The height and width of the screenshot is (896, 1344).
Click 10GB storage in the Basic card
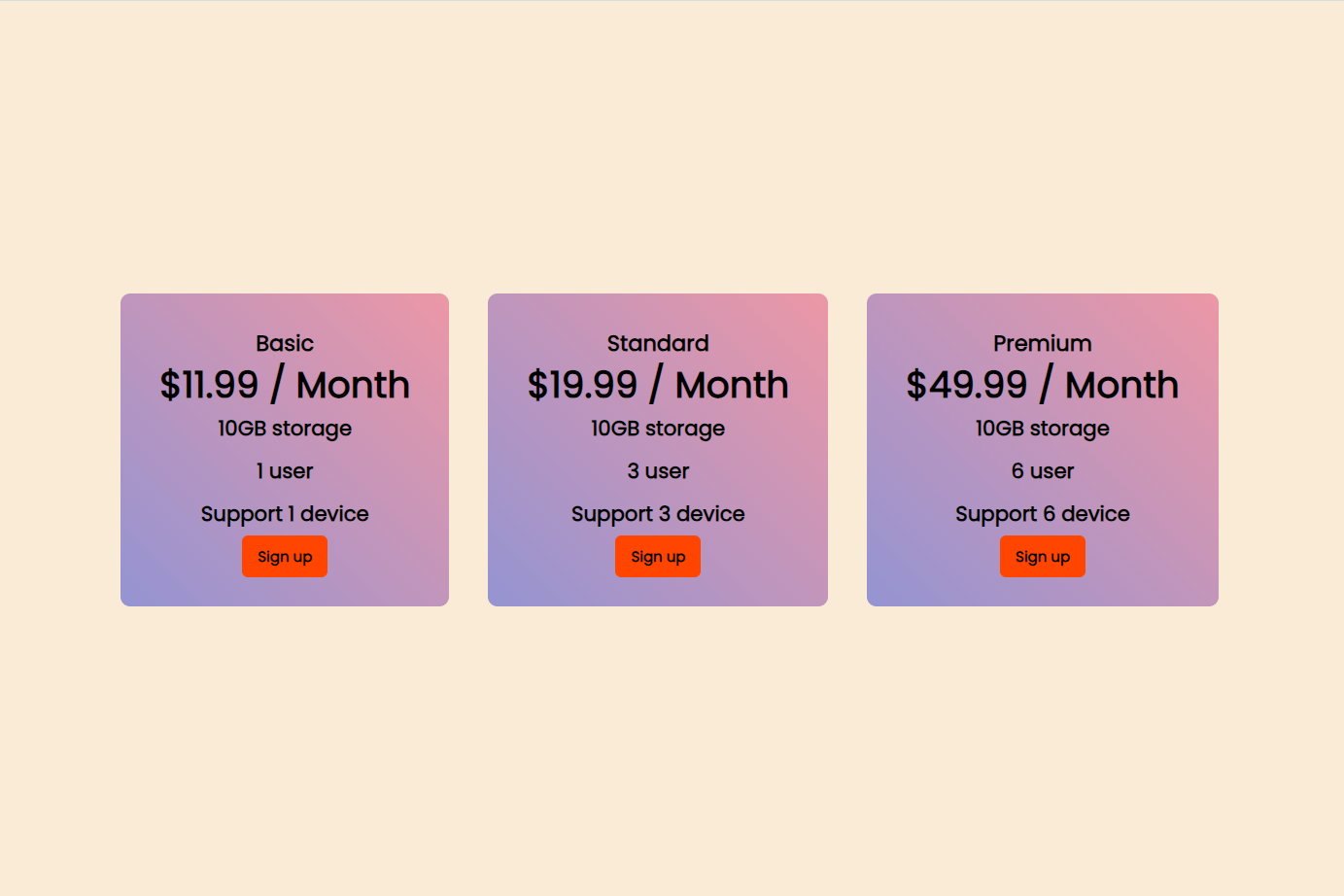[285, 429]
